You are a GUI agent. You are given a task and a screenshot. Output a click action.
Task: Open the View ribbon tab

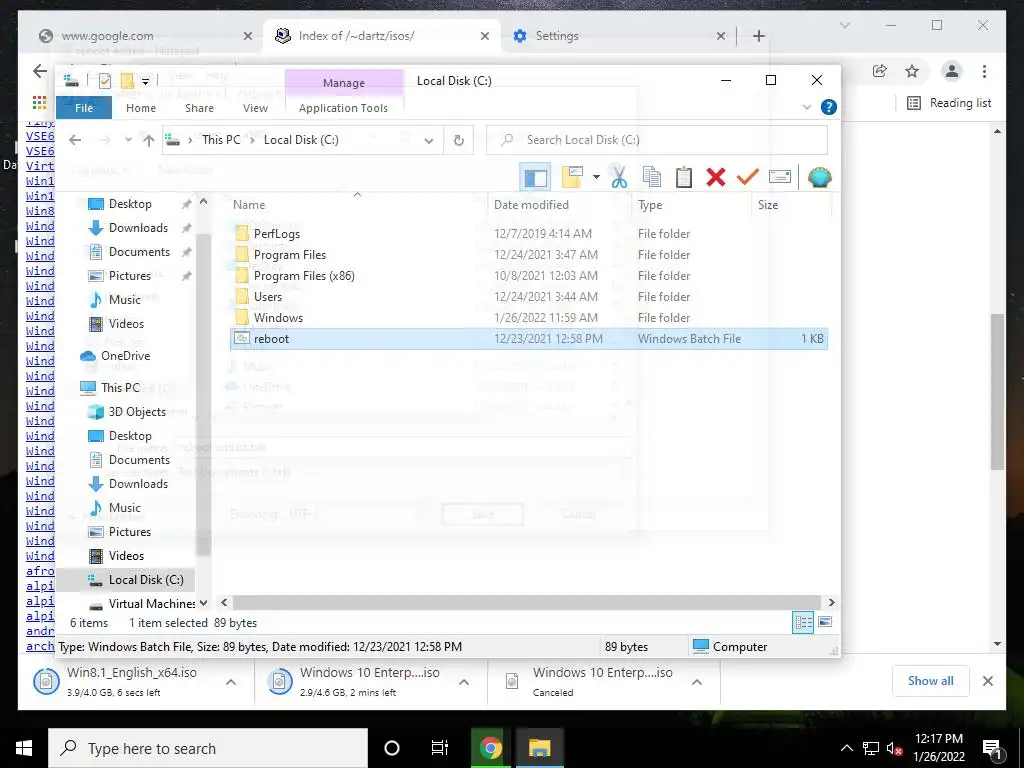point(255,108)
